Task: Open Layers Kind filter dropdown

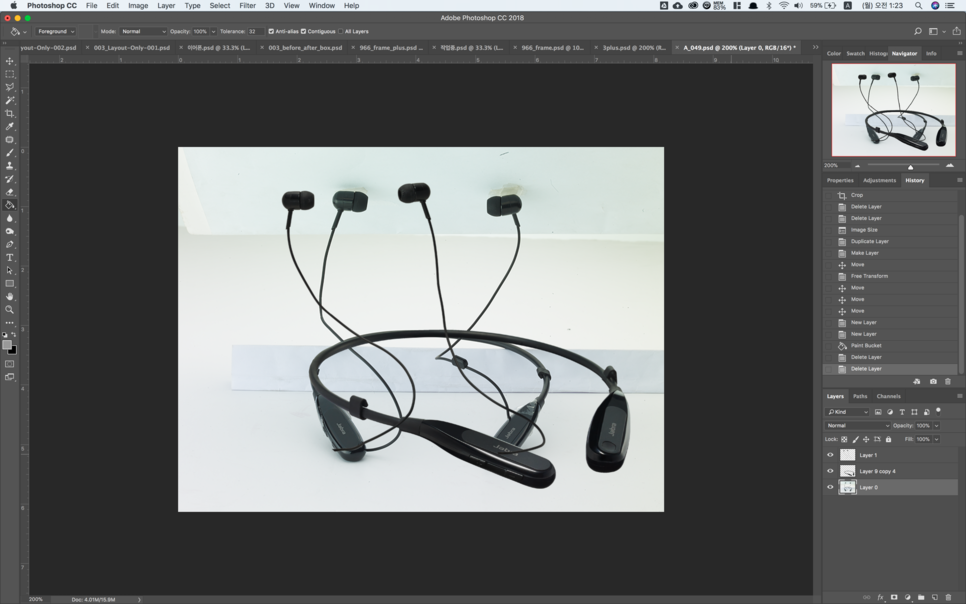Action: tap(846, 412)
